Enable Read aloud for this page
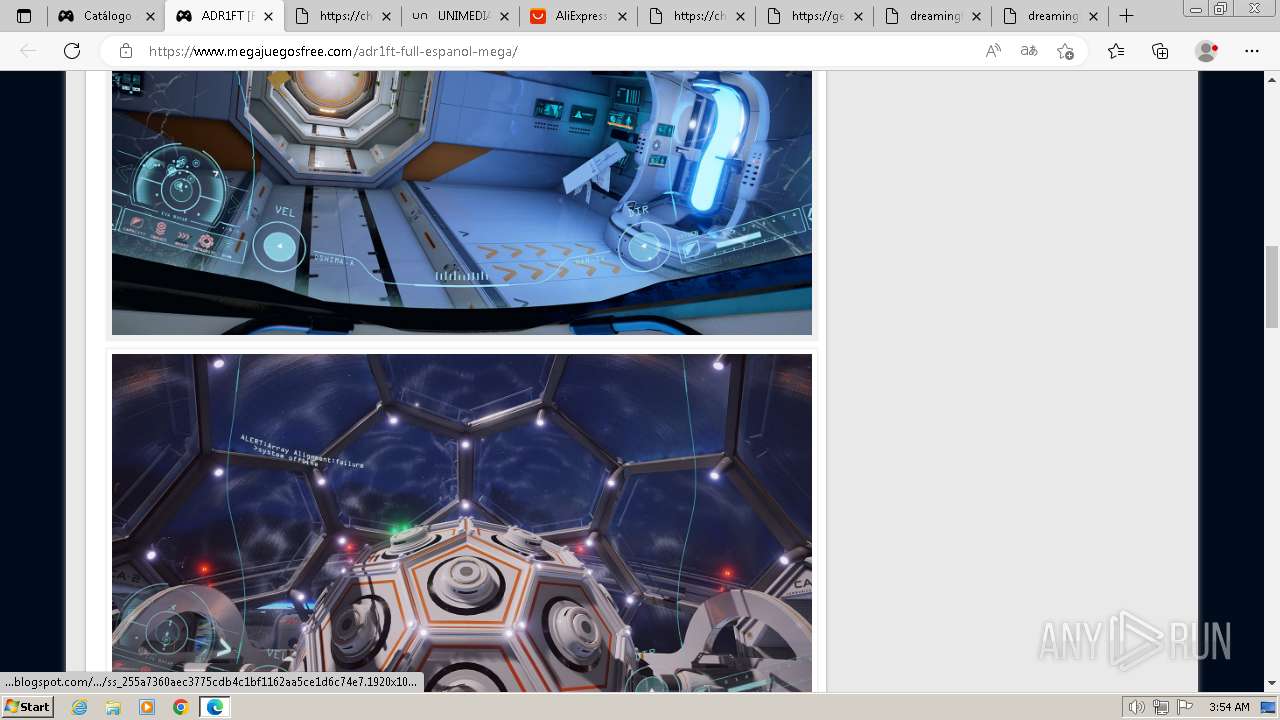The height and width of the screenshot is (720, 1280). coord(993,51)
